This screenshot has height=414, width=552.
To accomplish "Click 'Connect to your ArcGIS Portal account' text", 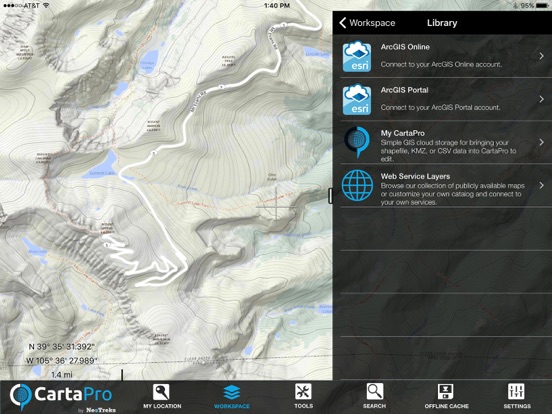I will pyautogui.click(x=440, y=107).
